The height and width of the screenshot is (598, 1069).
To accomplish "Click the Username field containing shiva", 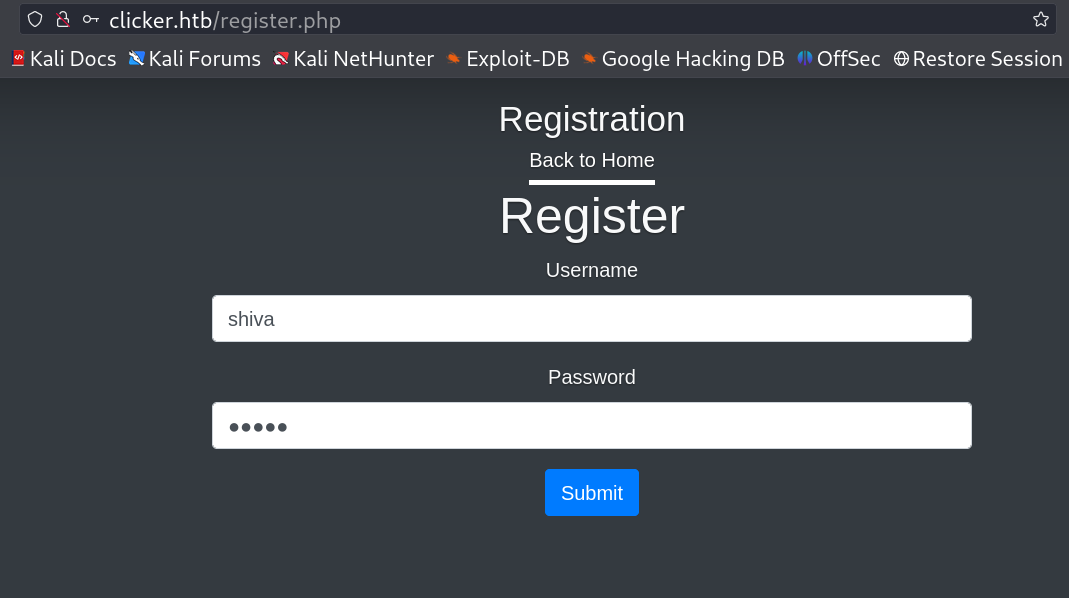I will click(x=592, y=319).
